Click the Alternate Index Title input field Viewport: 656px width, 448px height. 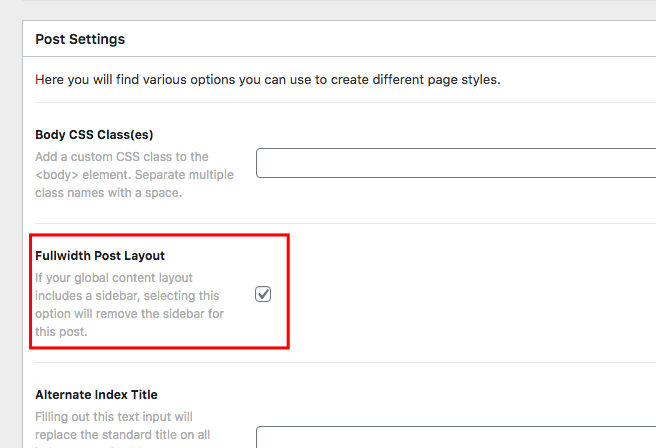tap(456, 437)
